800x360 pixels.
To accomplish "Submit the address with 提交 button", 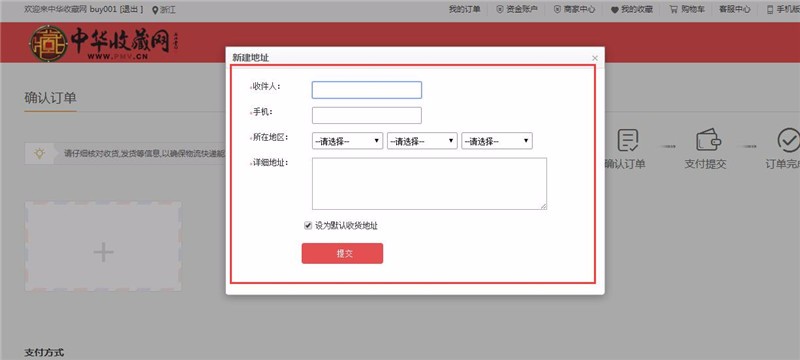I will pos(342,253).
